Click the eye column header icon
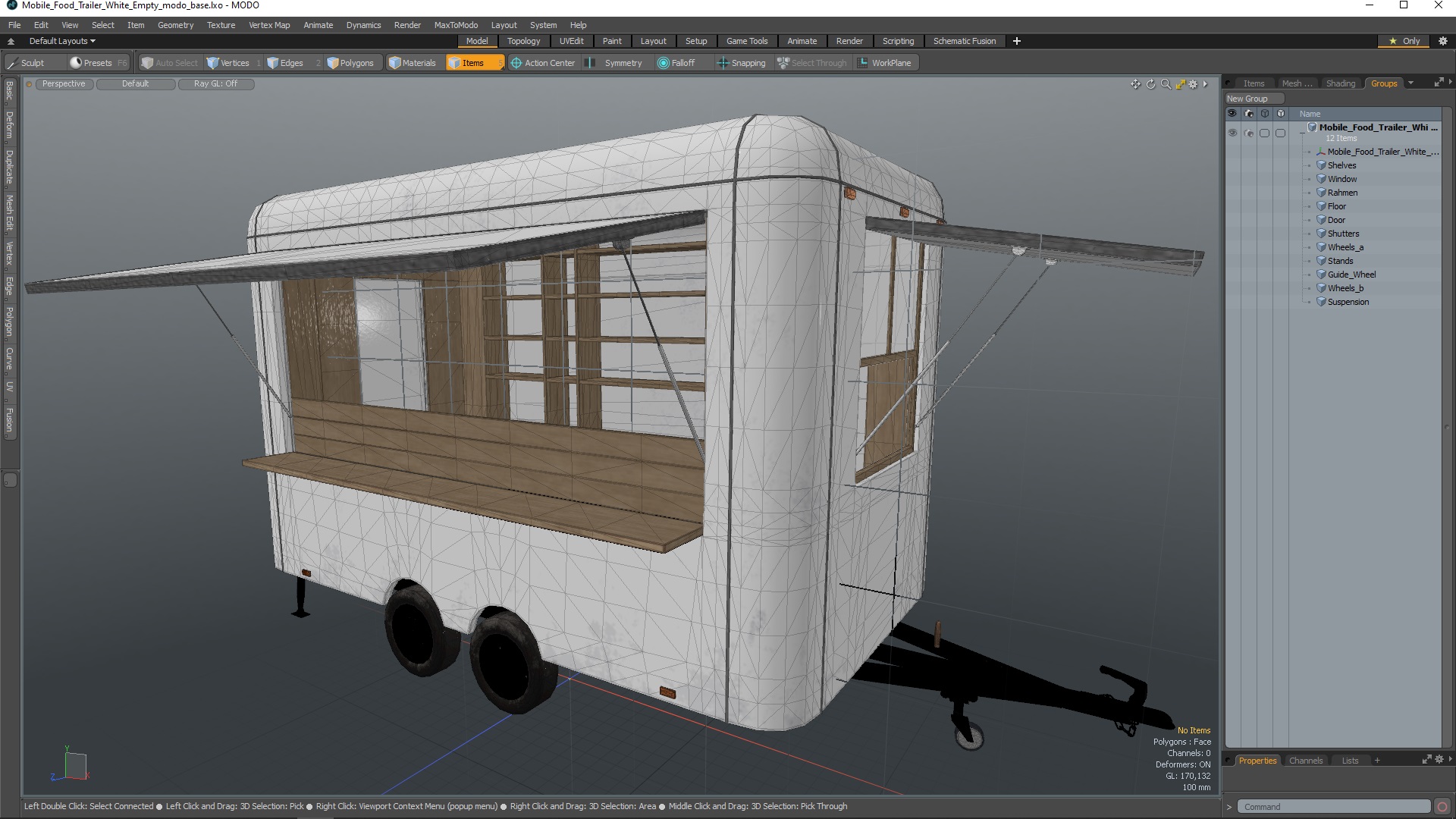Image resolution: width=1456 pixels, height=819 pixels. tap(1232, 114)
